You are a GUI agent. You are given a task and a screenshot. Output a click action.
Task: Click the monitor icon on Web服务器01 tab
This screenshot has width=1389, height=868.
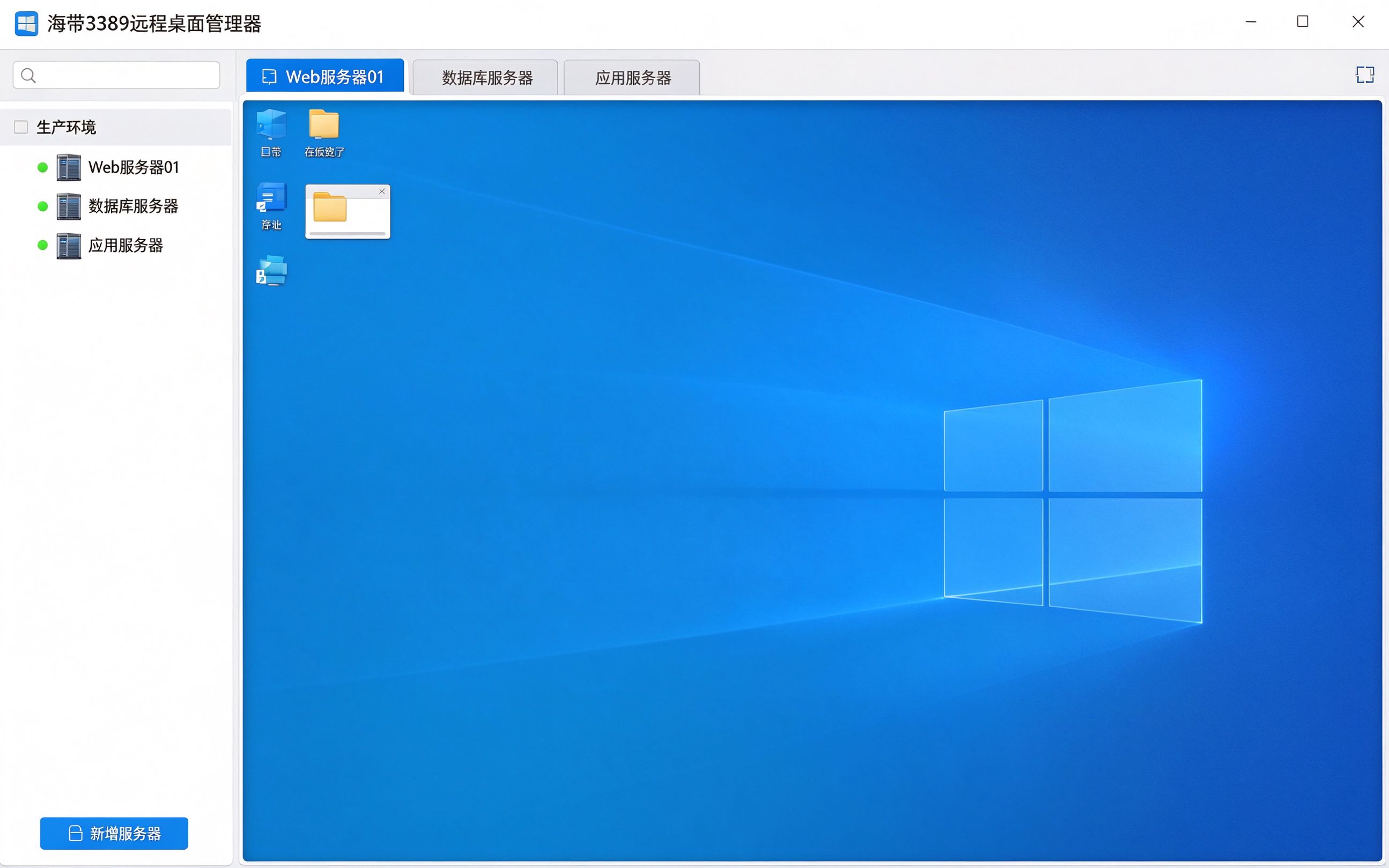click(x=269, y=77)
